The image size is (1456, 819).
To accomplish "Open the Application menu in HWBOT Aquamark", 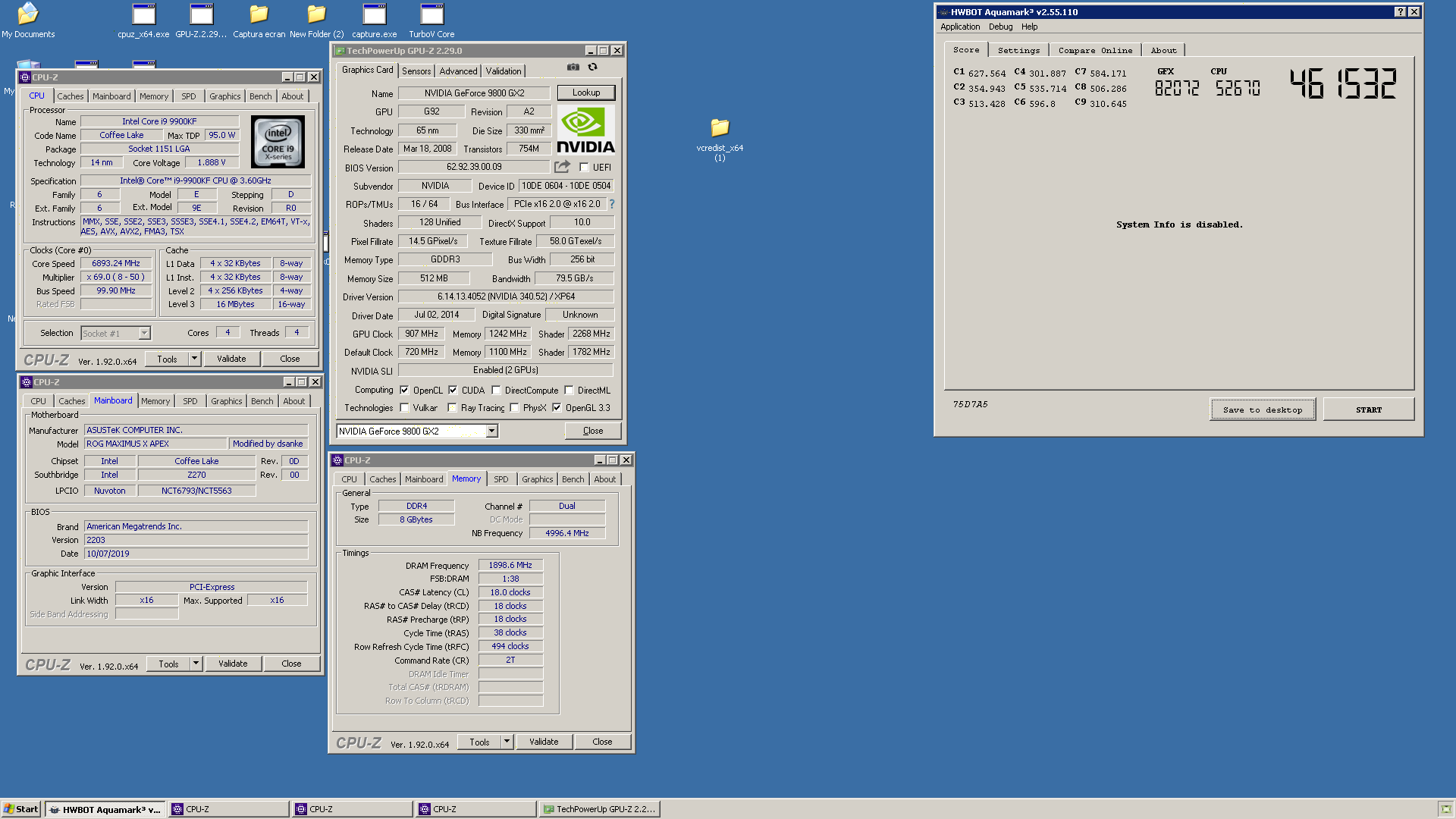I will [x=960, y=27].
